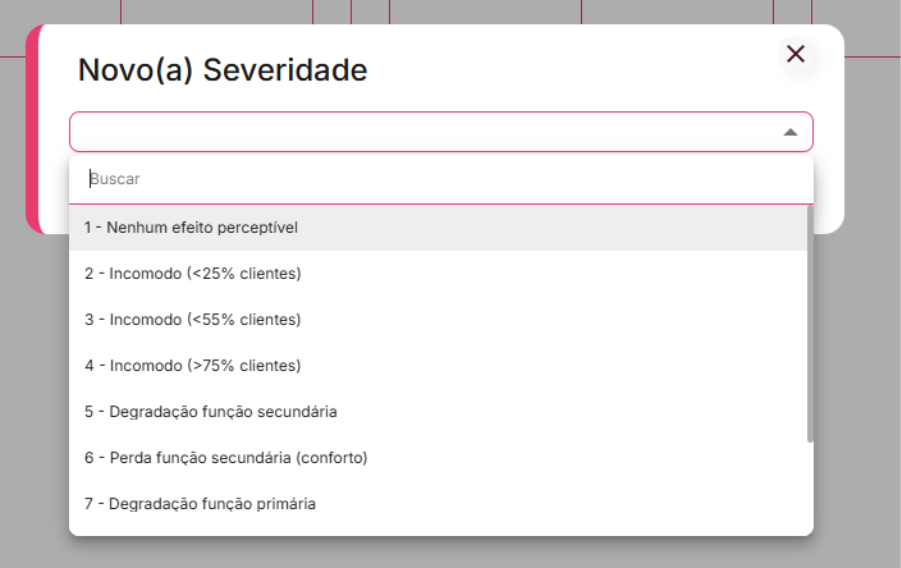Select "4 - Incomodo (>75% clientes)"
The image size is (901, 568).
tap(192, 366)
